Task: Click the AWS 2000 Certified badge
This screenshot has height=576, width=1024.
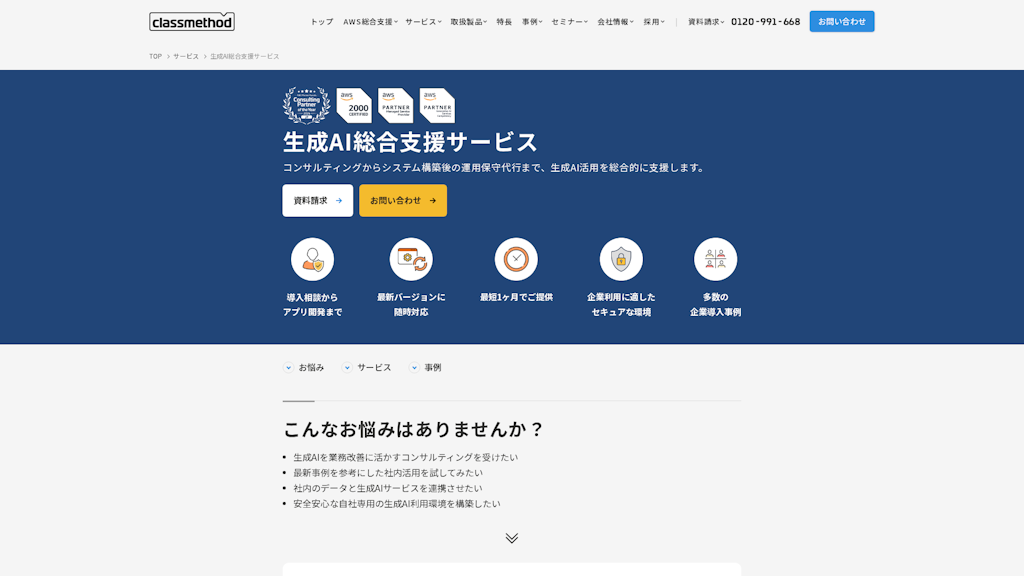Action: click(354, 105)
